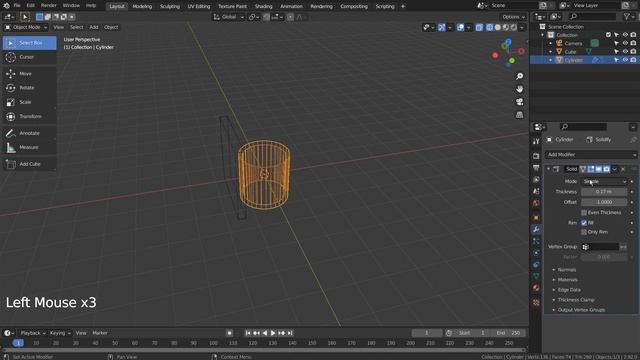Choose the Annotate tool
The image size is (640, 360).
[29, 133]
